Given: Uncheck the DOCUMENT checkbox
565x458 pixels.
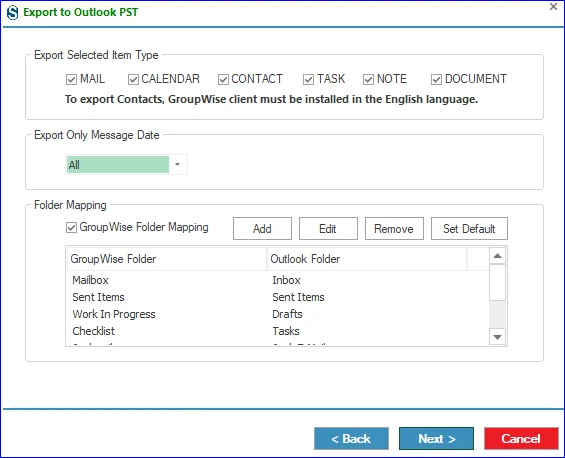Looking at the screenshot, I should pyautogui.click(x=436, y=79).
